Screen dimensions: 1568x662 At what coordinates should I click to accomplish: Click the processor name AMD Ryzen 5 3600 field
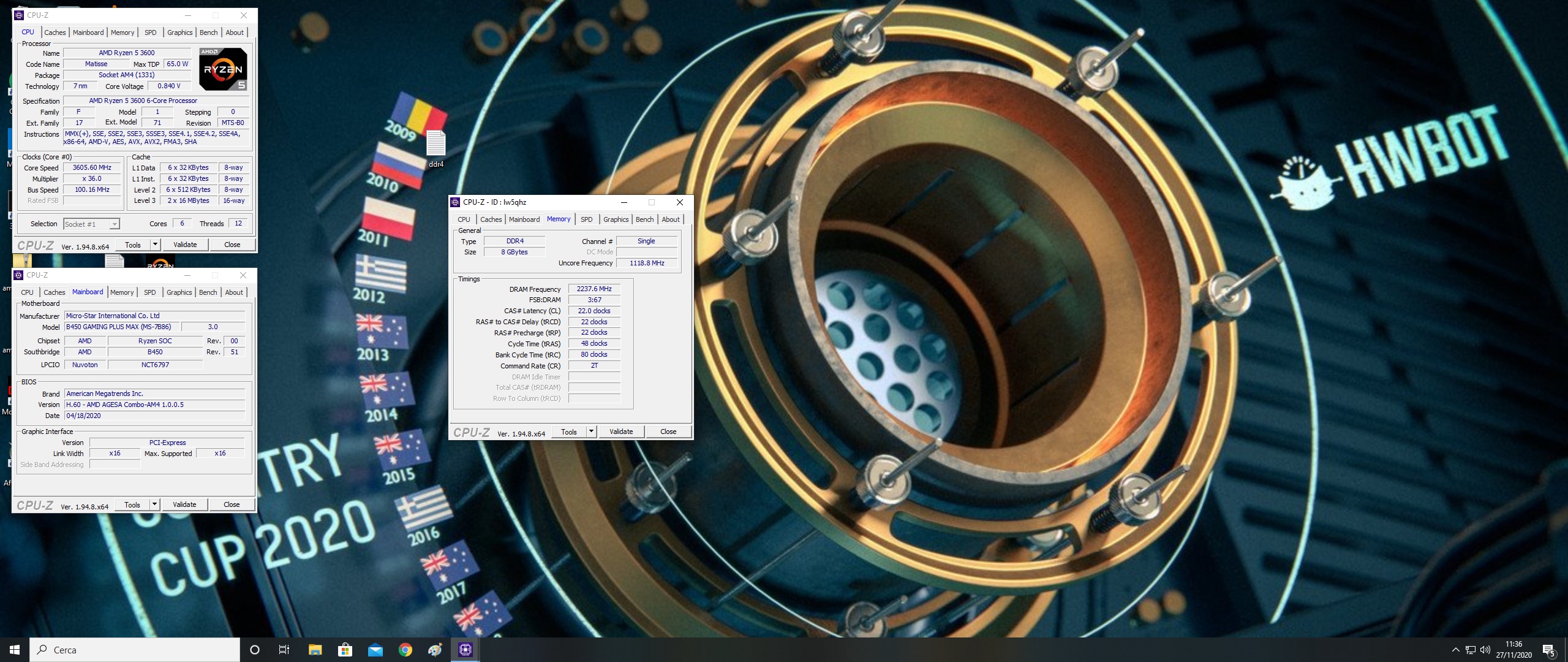click(127, 53)
